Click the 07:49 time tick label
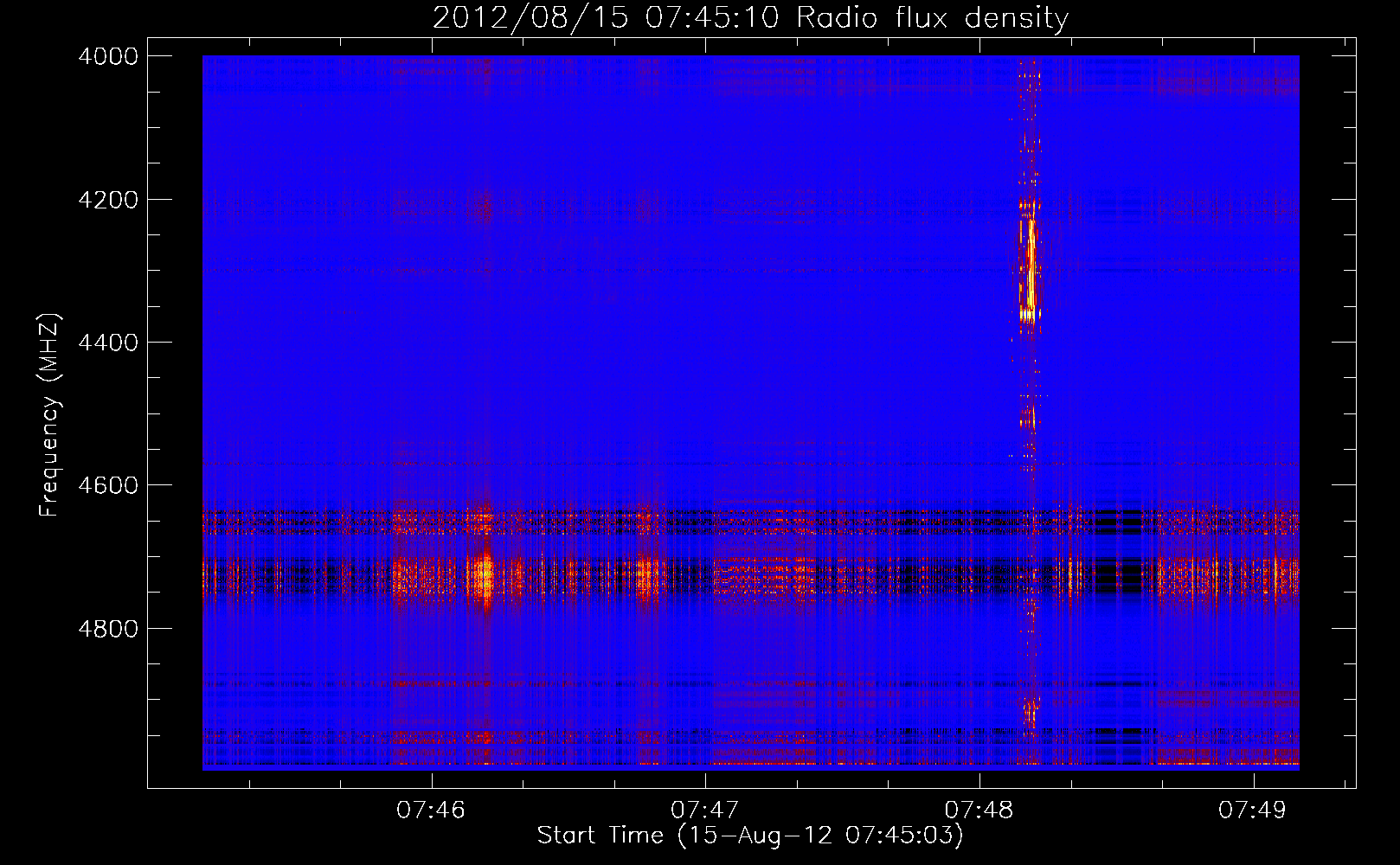This screenshot has height=865, width=1400. click(1253, 811)
